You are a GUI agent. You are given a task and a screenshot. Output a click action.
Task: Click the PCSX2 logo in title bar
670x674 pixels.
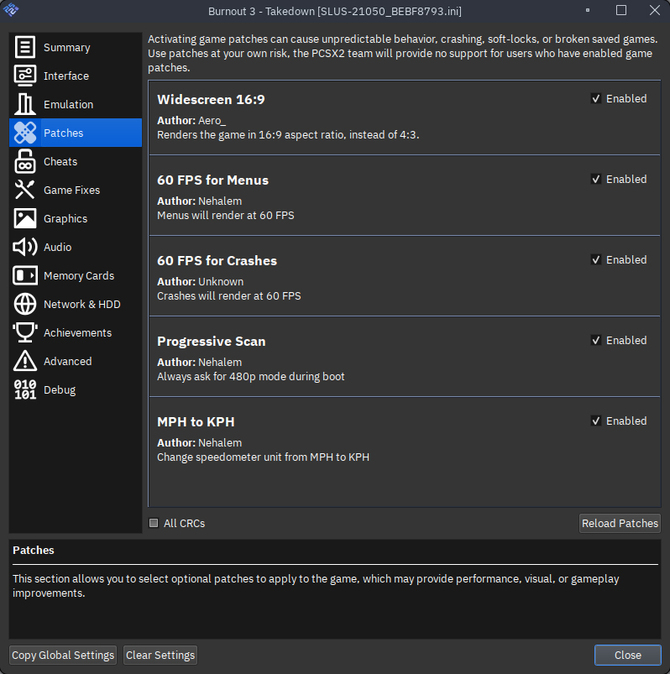pyautogui.click(x=10, y=9)
